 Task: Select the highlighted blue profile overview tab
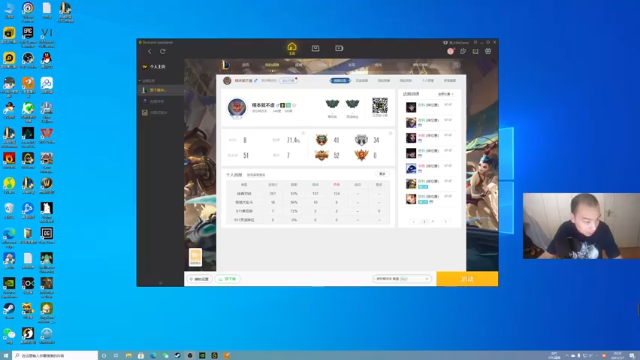point(340,81)
